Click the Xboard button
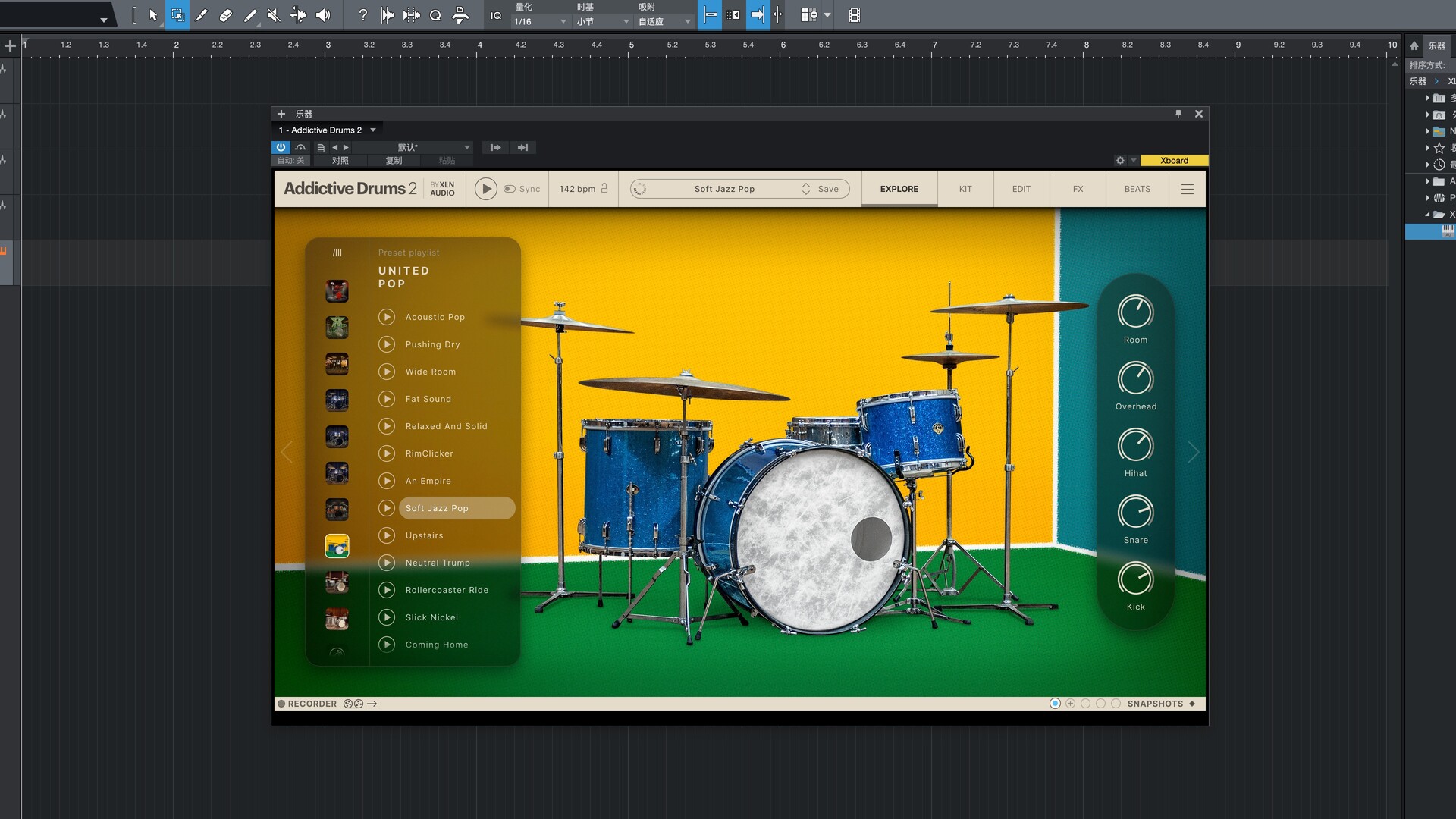Image resolution: width=1456 pixels, height=819 pixels. pos(1173,160)
